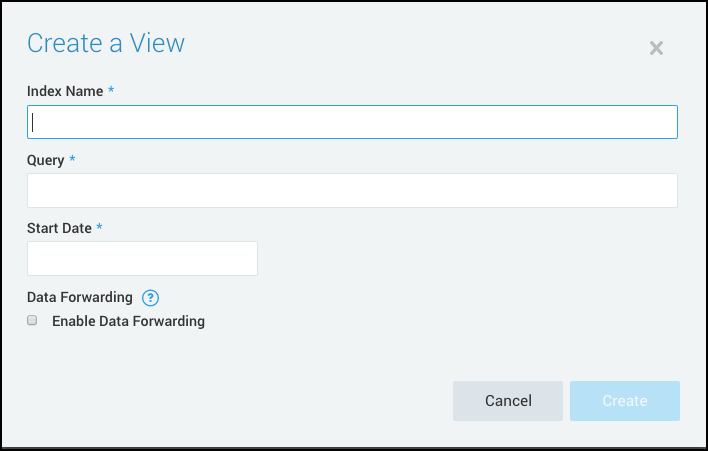This screenshot has width=708, height=451.
Task: Open the Data Forwarding help icon
Action: click(x=150, y=297)
